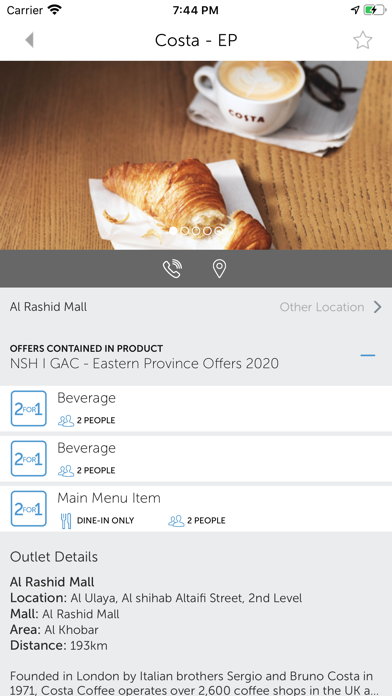Jump to the fourth carousel page dot
This screenshot has height=696, width=392.
pos(207,231)
